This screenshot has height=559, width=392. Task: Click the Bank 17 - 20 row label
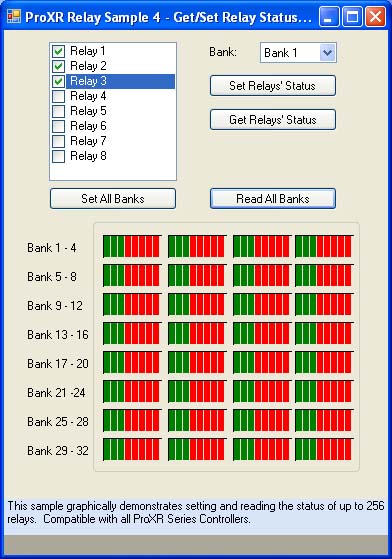point(58,364)
